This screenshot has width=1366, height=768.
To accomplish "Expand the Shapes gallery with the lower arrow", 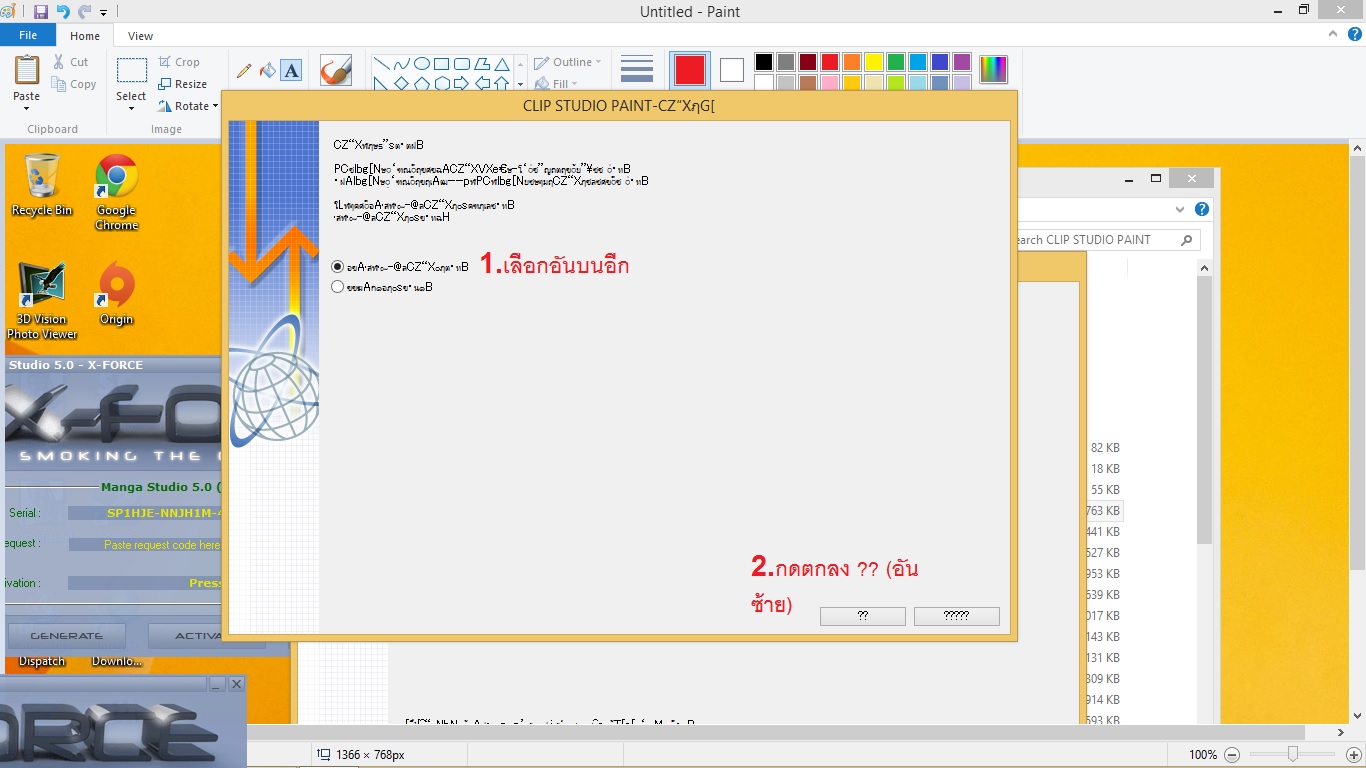I will [520, 85].
